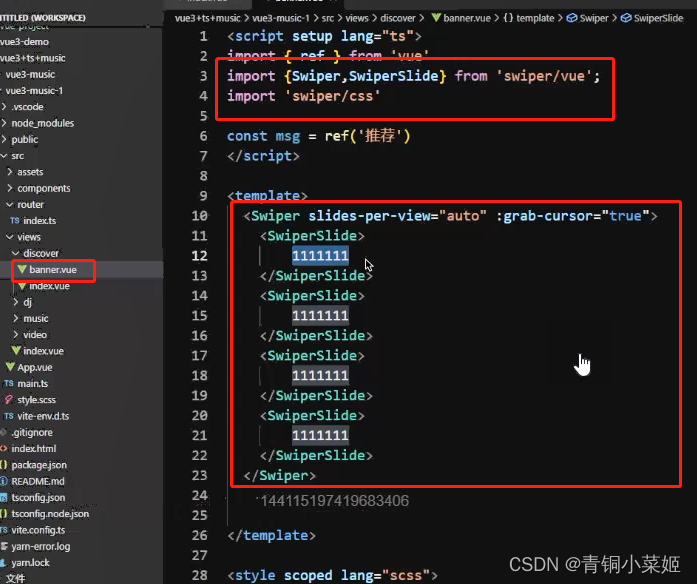Click the Sass icon next to style.scss

pos(8,400)
